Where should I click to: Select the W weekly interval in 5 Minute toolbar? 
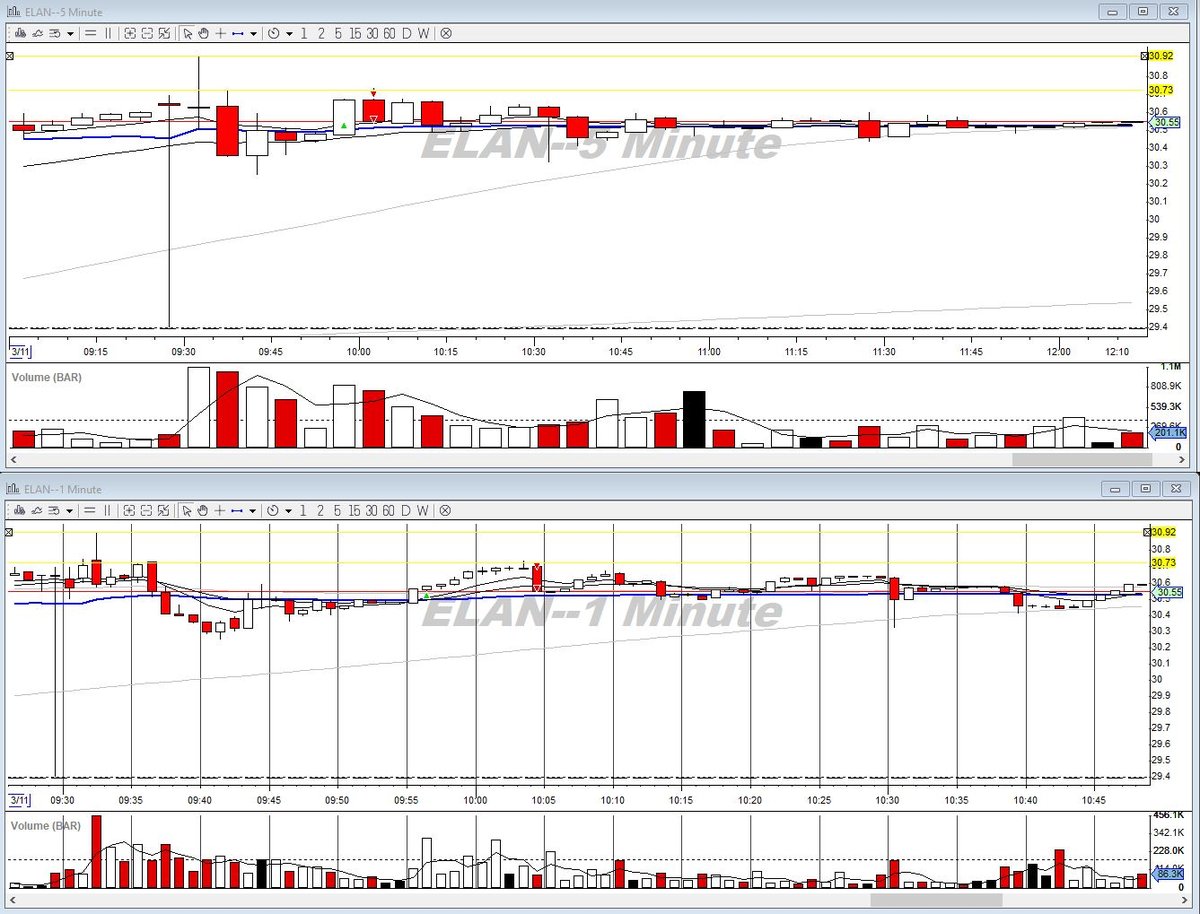coord(423,34)
